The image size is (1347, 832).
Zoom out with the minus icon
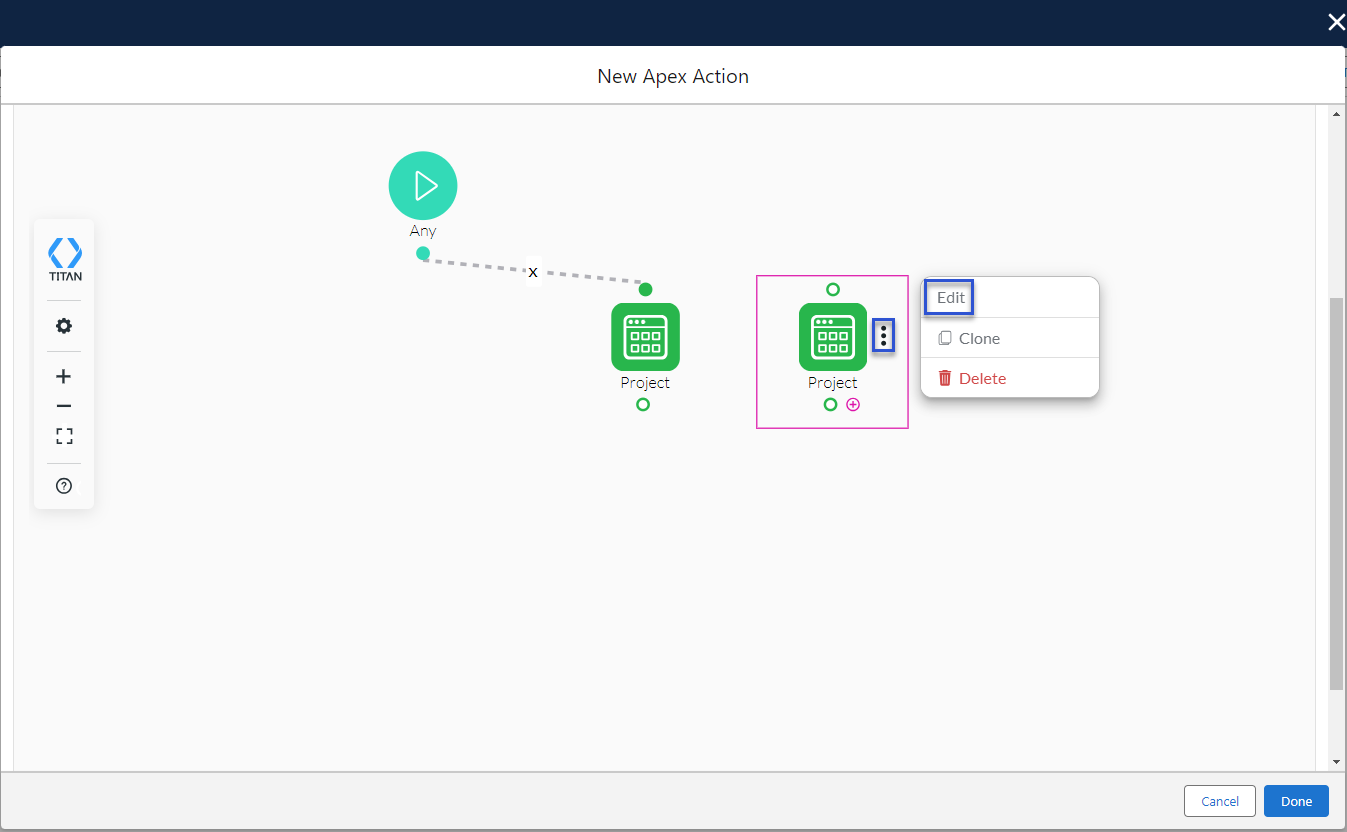[64, 406]
